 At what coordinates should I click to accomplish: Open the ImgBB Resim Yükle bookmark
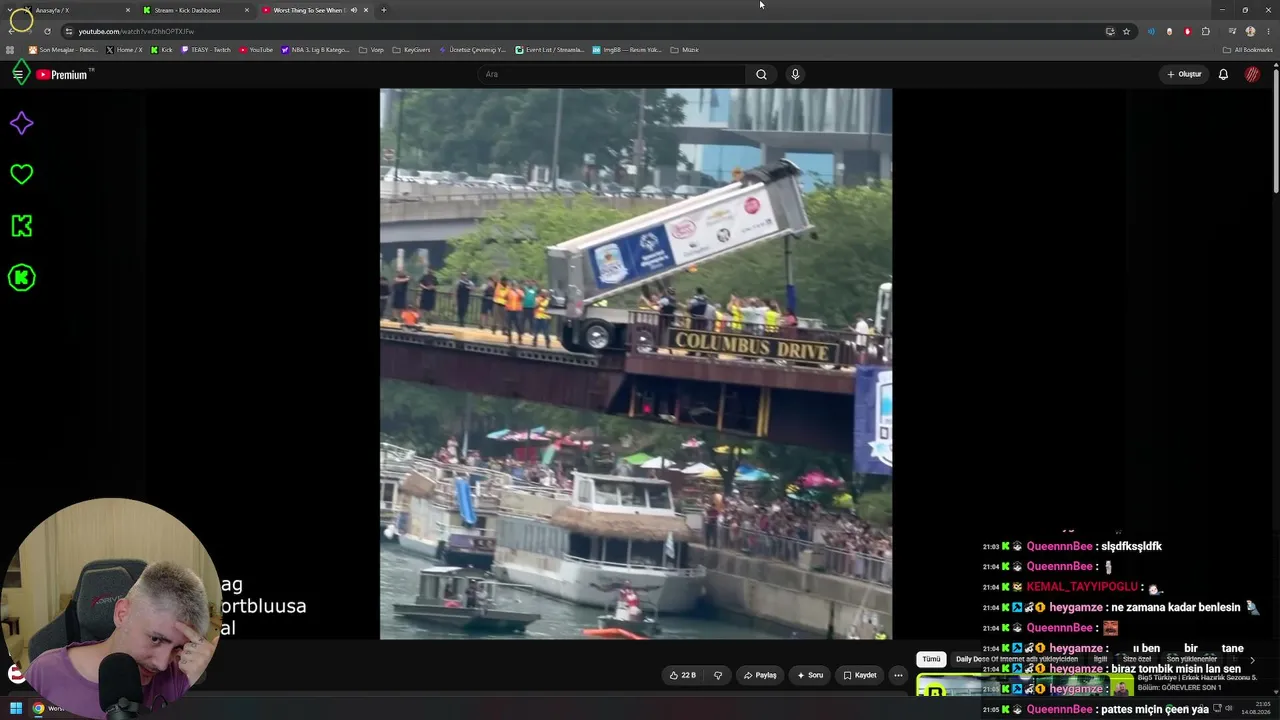coord(627,49)
